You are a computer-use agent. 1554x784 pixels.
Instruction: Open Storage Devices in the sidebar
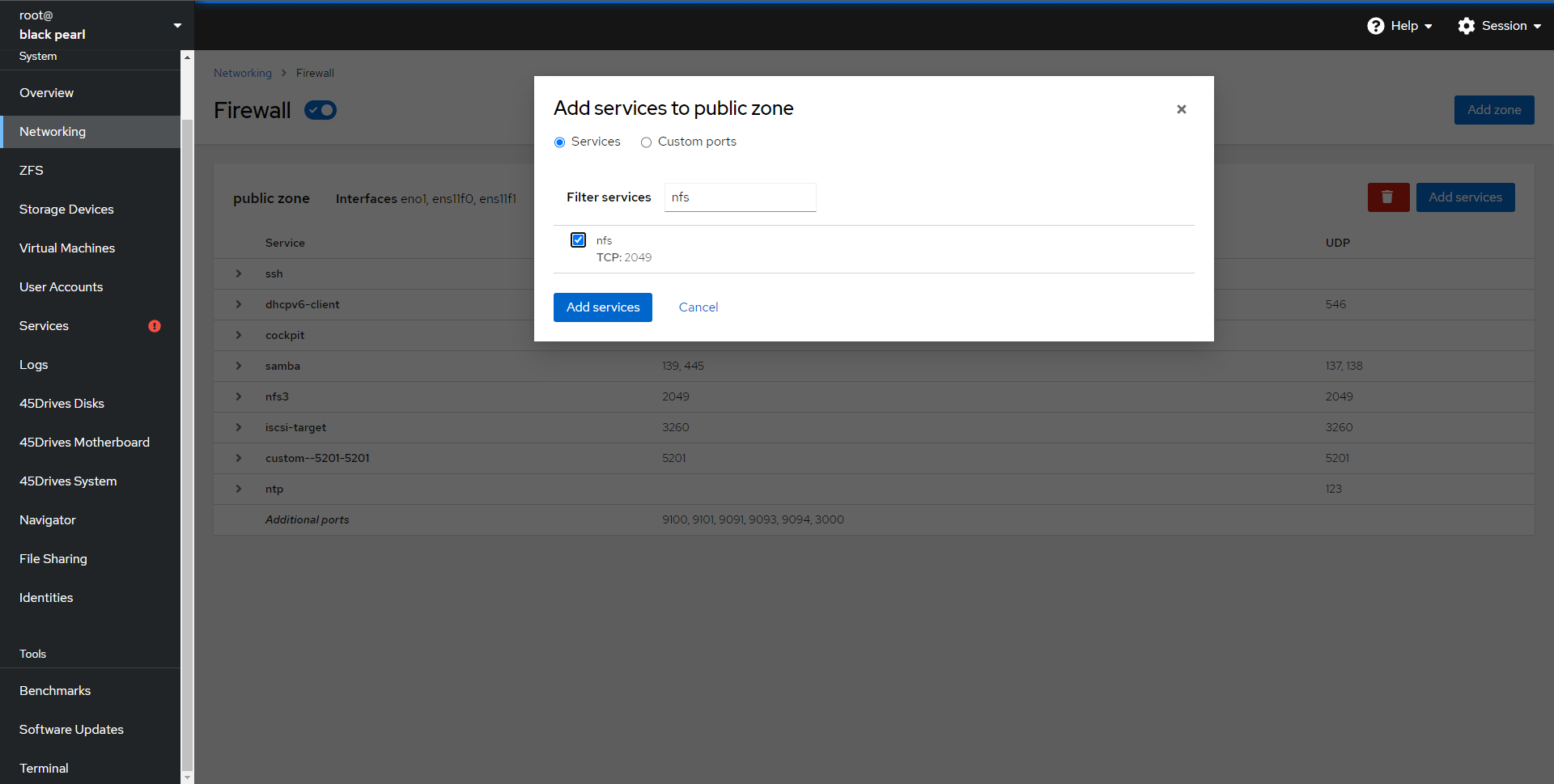(x=90, y=210)
